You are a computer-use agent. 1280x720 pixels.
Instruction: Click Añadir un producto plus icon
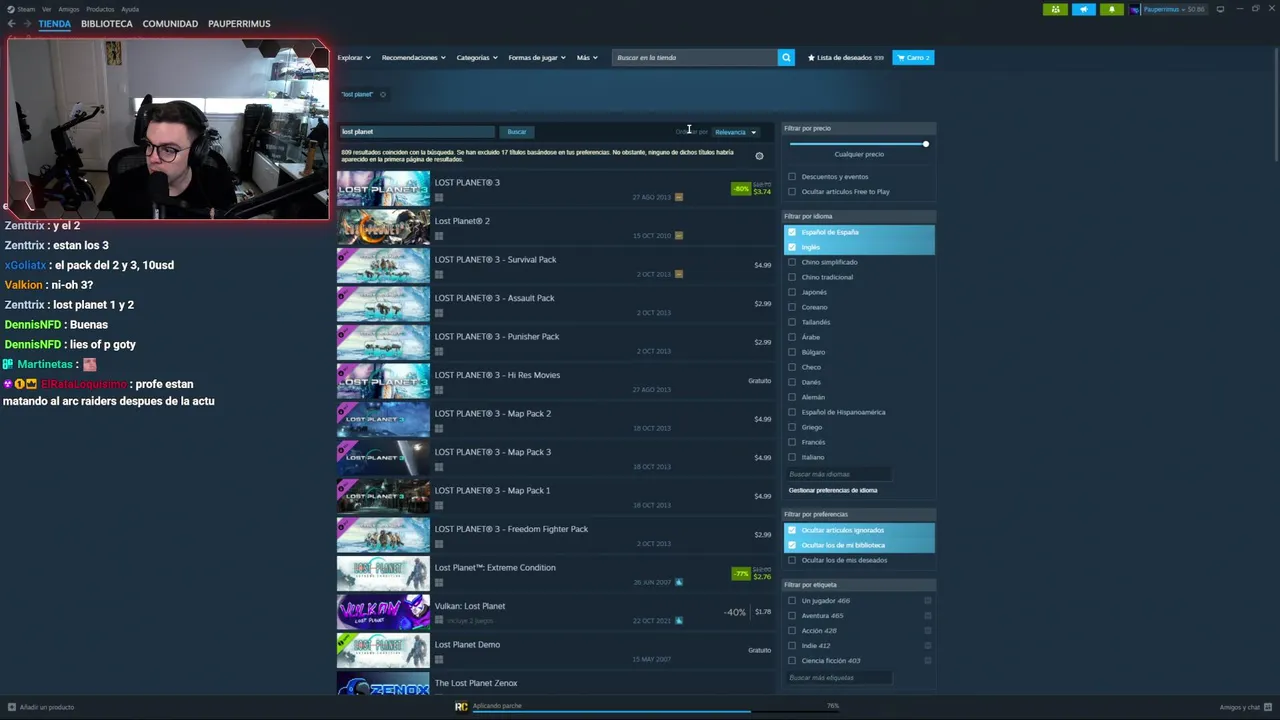pos(11,707)
